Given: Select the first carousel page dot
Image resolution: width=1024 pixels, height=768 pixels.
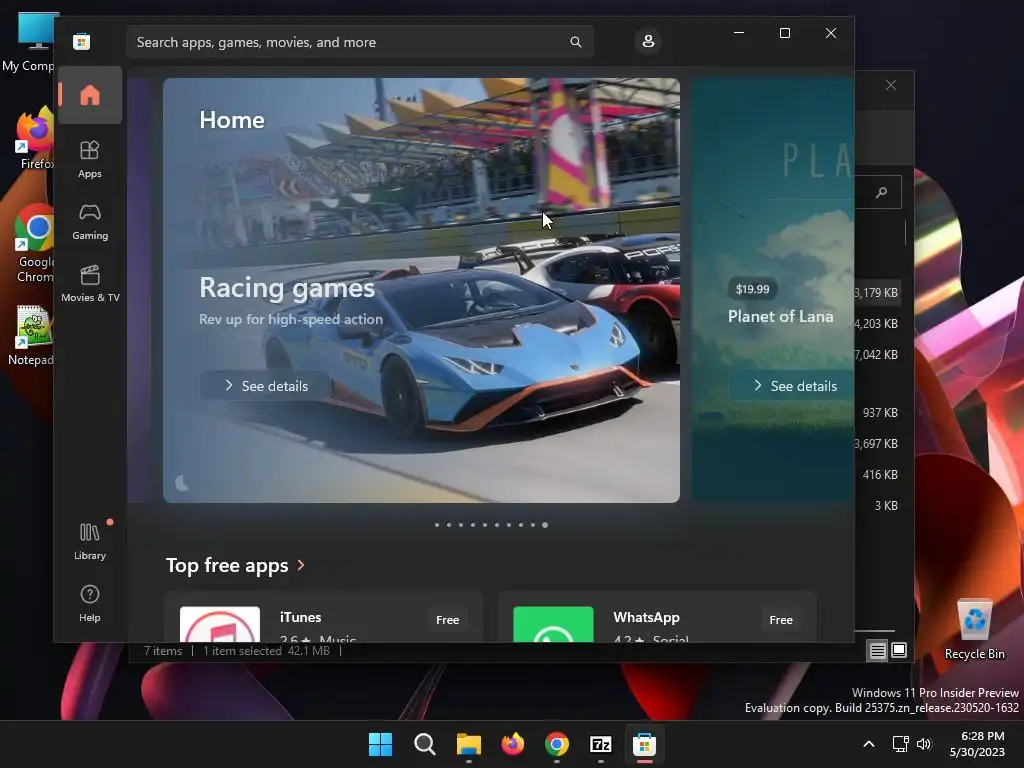Looking at the screenshot, I should 437,525.
